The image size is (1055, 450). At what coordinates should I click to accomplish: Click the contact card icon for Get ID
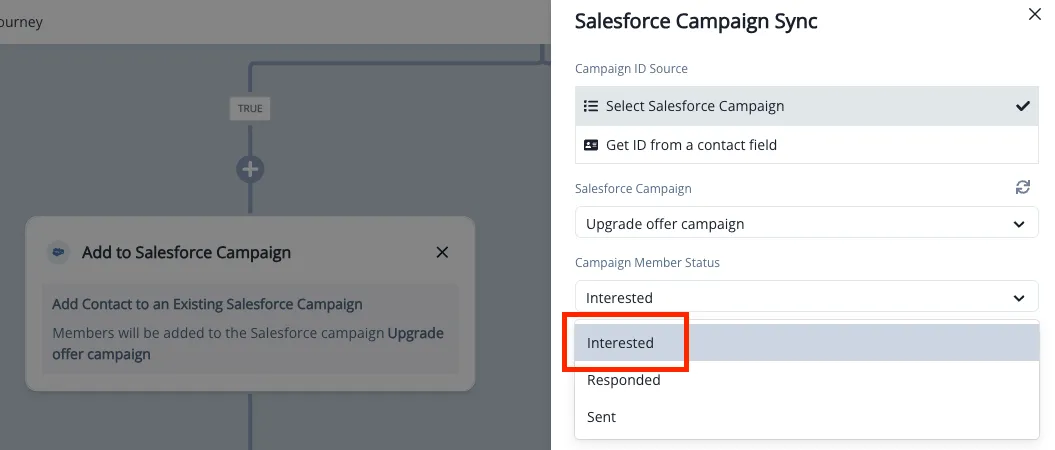[590, 145]
